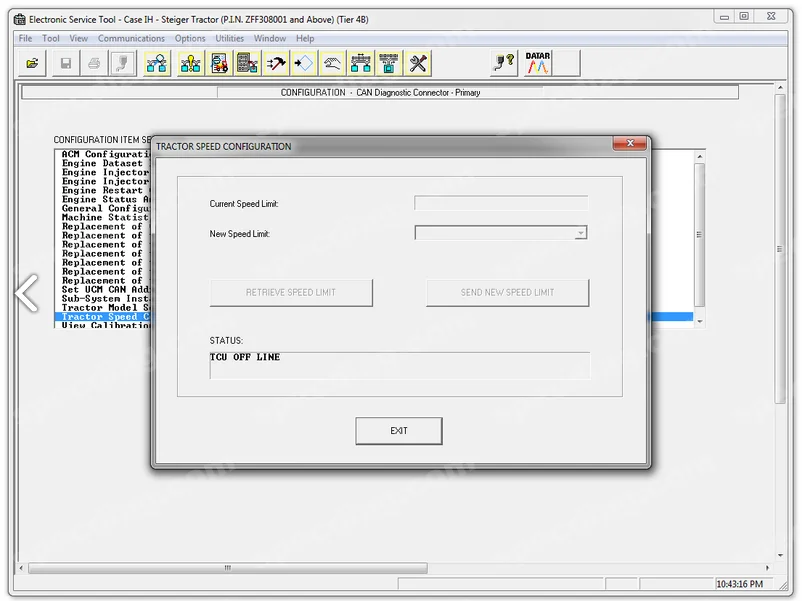Open the vehicle connection network icon
802x601 pixels.
(x=156, y=62)
